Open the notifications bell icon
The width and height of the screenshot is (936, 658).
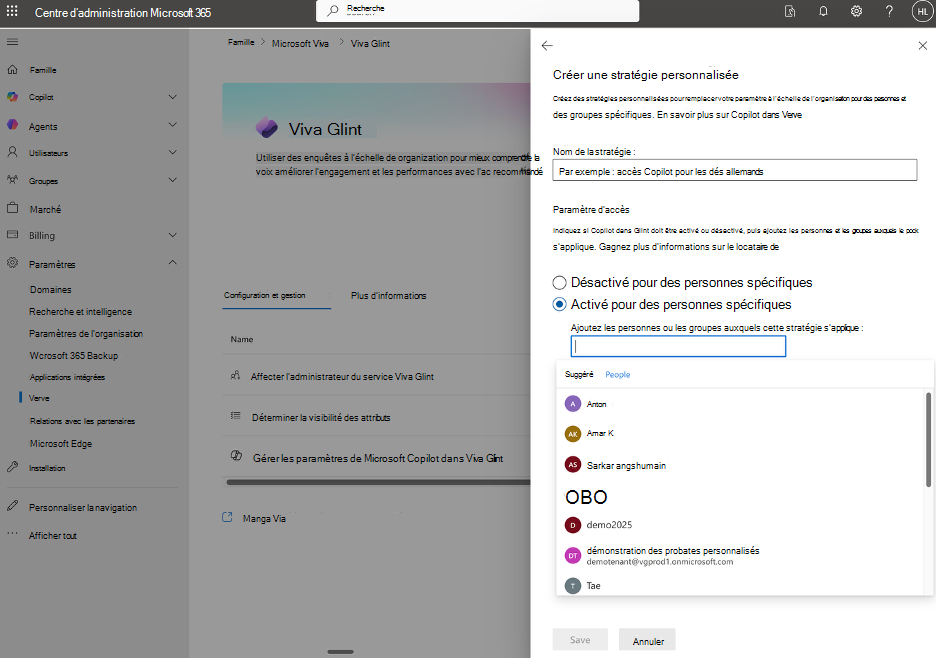point(823,11)
